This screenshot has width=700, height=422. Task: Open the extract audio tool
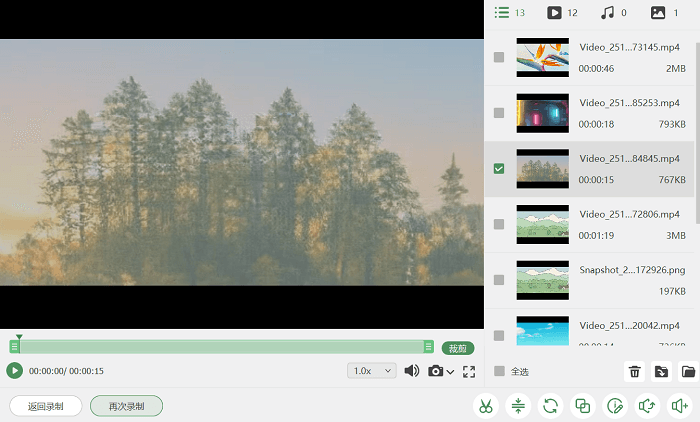pyautogui.click(x=647, y=406)
